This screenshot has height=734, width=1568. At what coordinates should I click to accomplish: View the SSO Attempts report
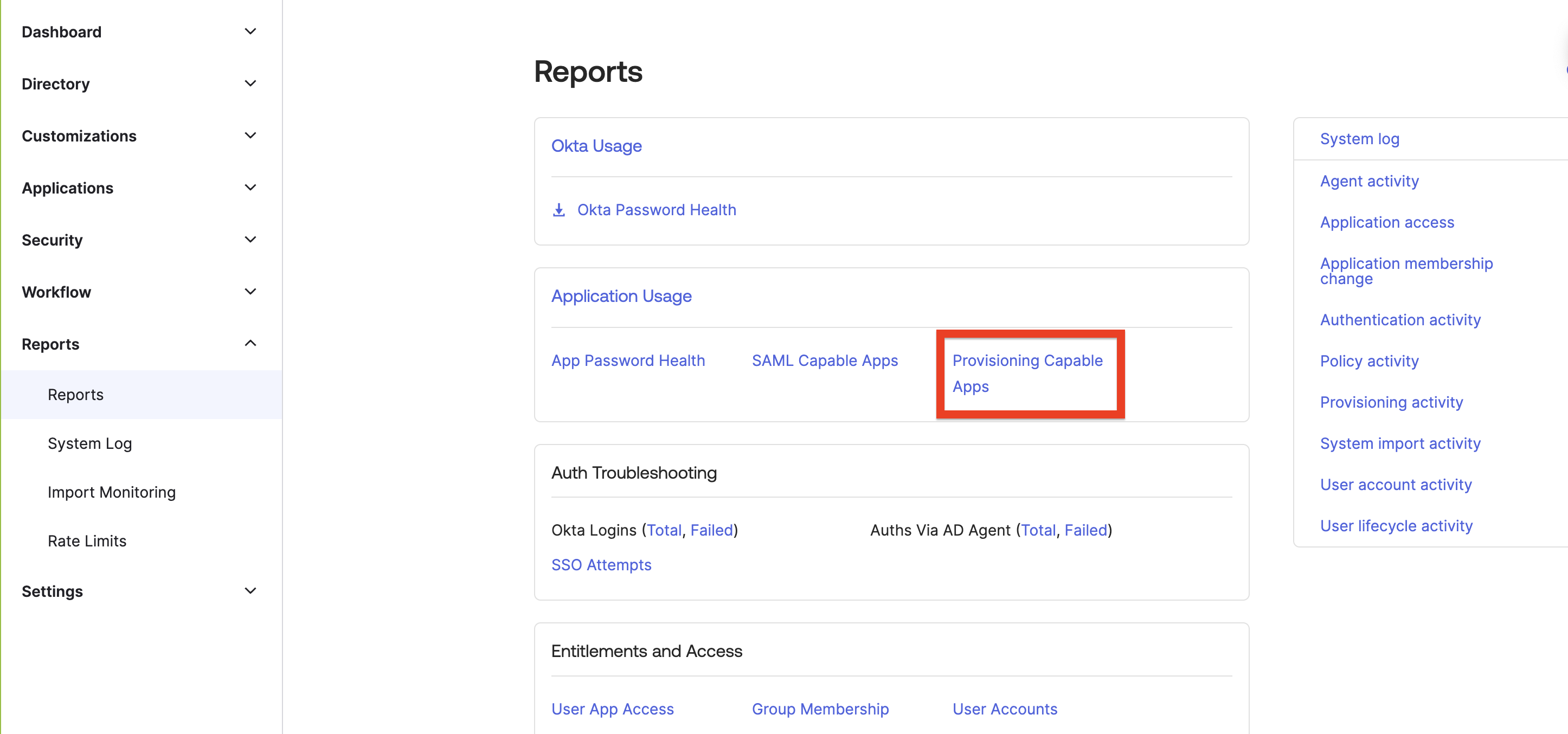click(601, 565)
